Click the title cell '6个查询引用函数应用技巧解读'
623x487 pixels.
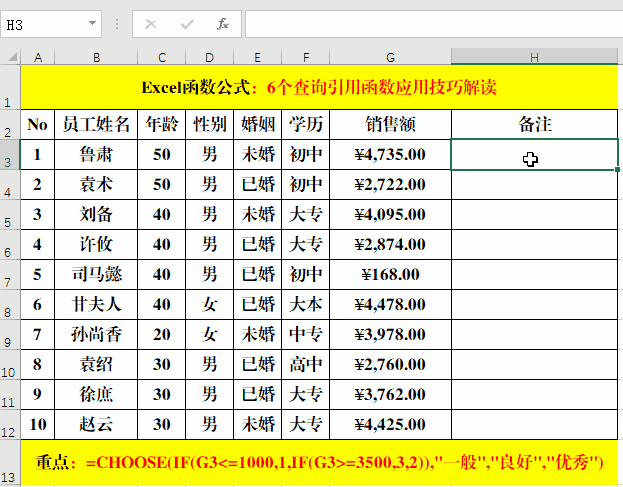pyautogui.click(x=319, y=87)
